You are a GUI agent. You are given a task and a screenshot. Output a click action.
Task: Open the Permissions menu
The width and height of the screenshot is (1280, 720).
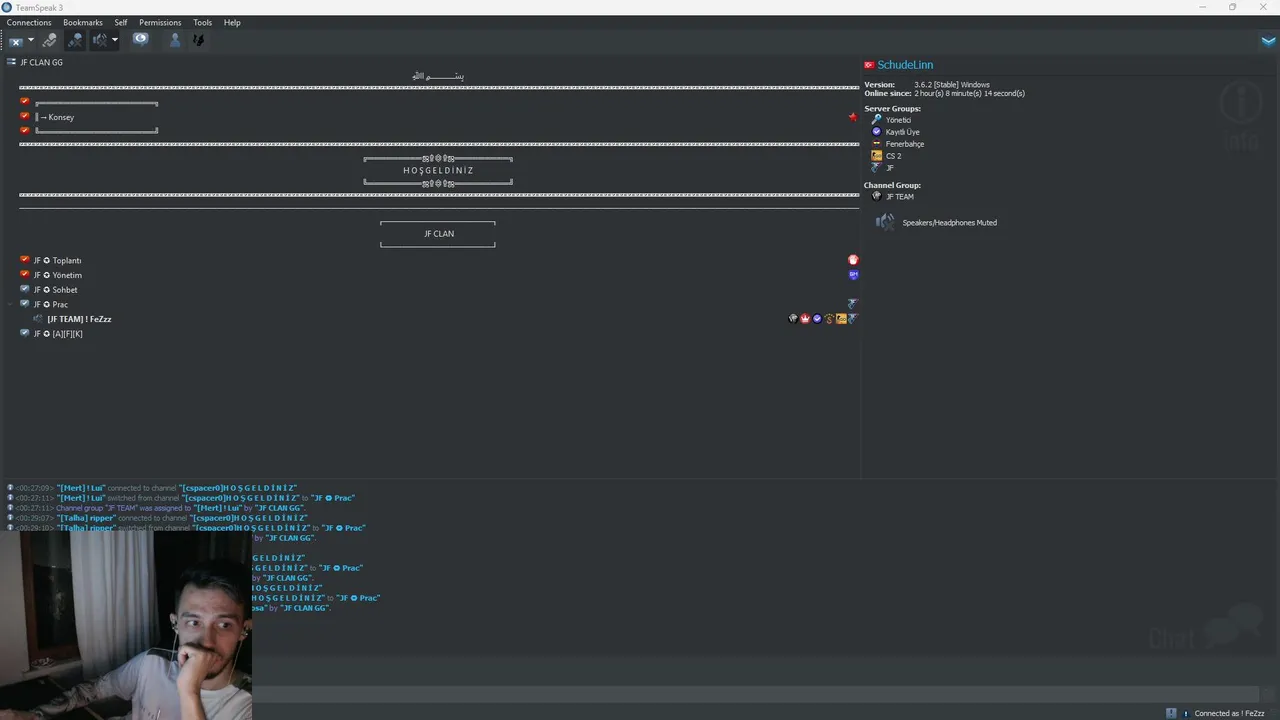160,22
